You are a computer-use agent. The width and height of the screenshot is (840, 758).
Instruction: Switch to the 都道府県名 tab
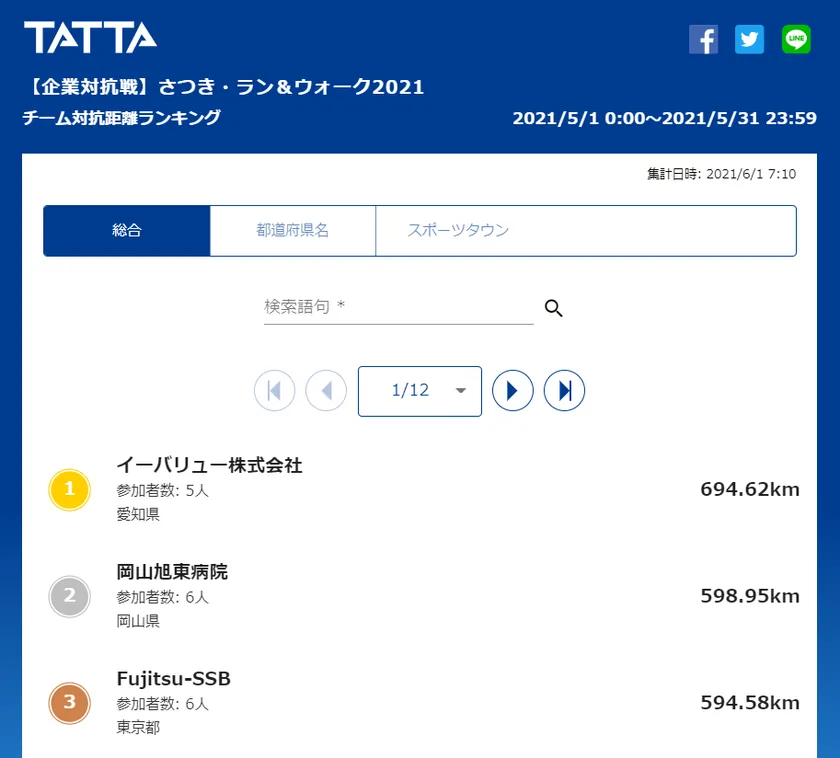click(293, 231)
